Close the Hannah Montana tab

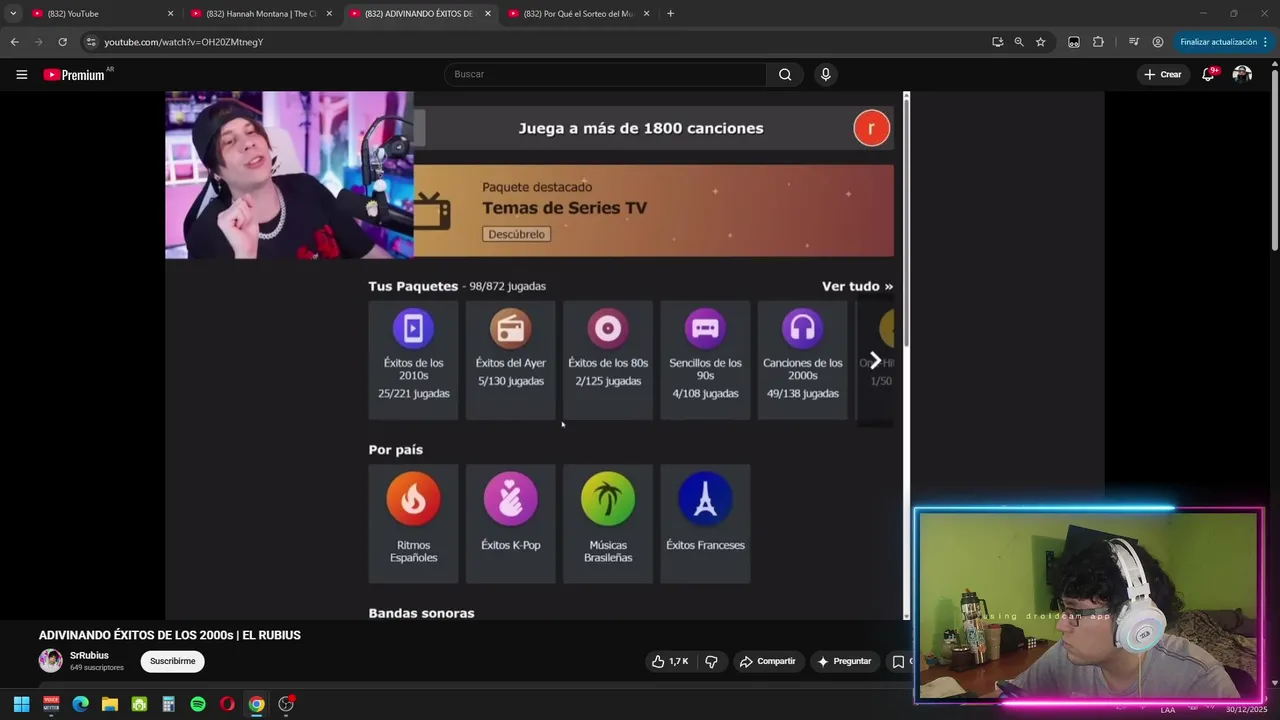(x=329, y=14)
